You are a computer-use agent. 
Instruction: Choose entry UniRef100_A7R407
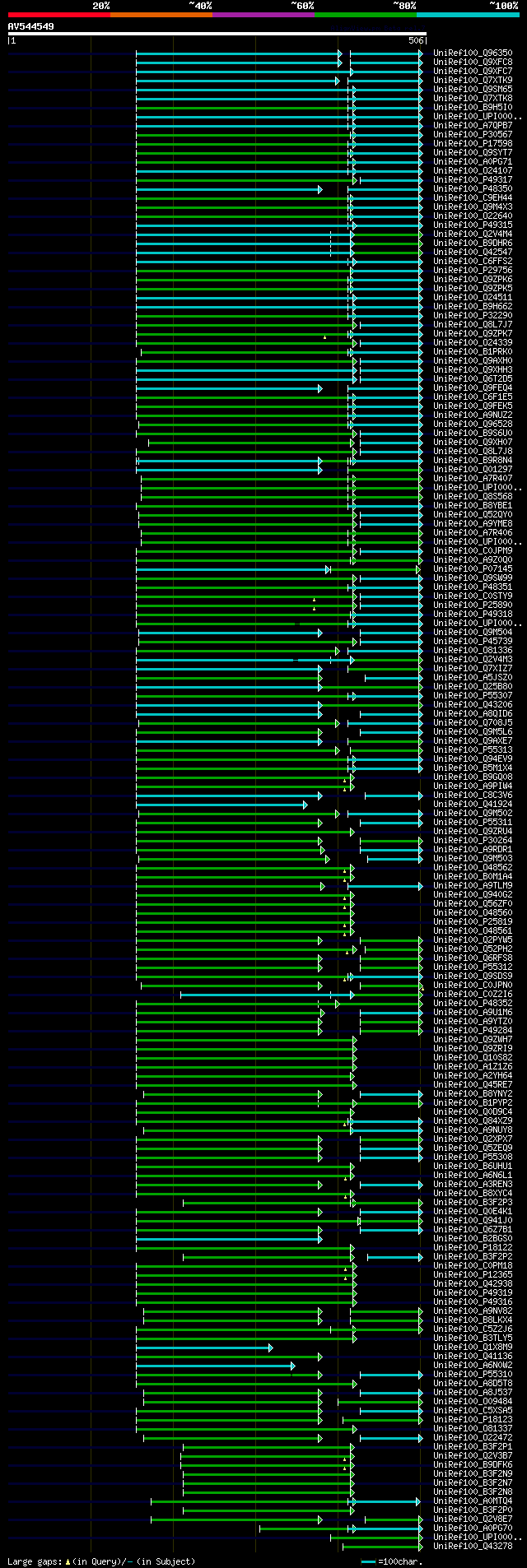click(473, 478)
